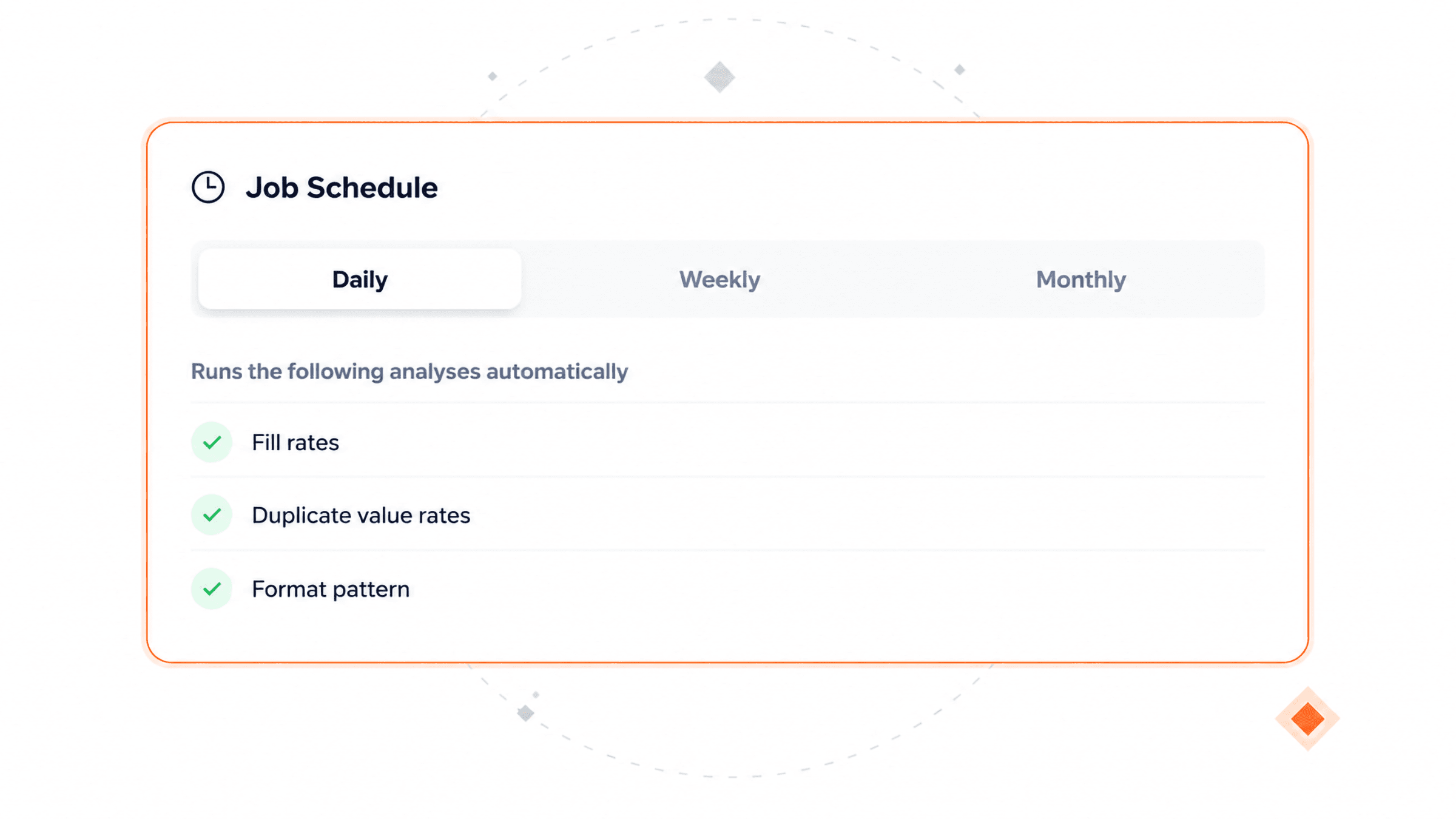Switch to the Monthly schedule tab
1456x819 pixels.
click(1080, 279)
